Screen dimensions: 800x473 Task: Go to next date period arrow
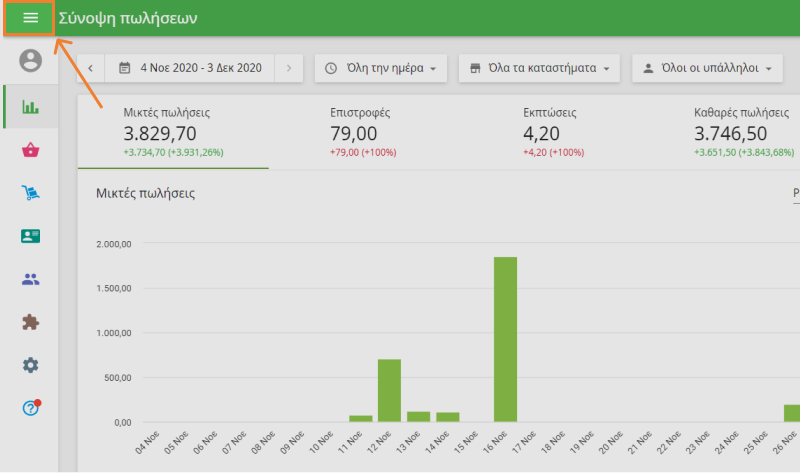(288, 68)
